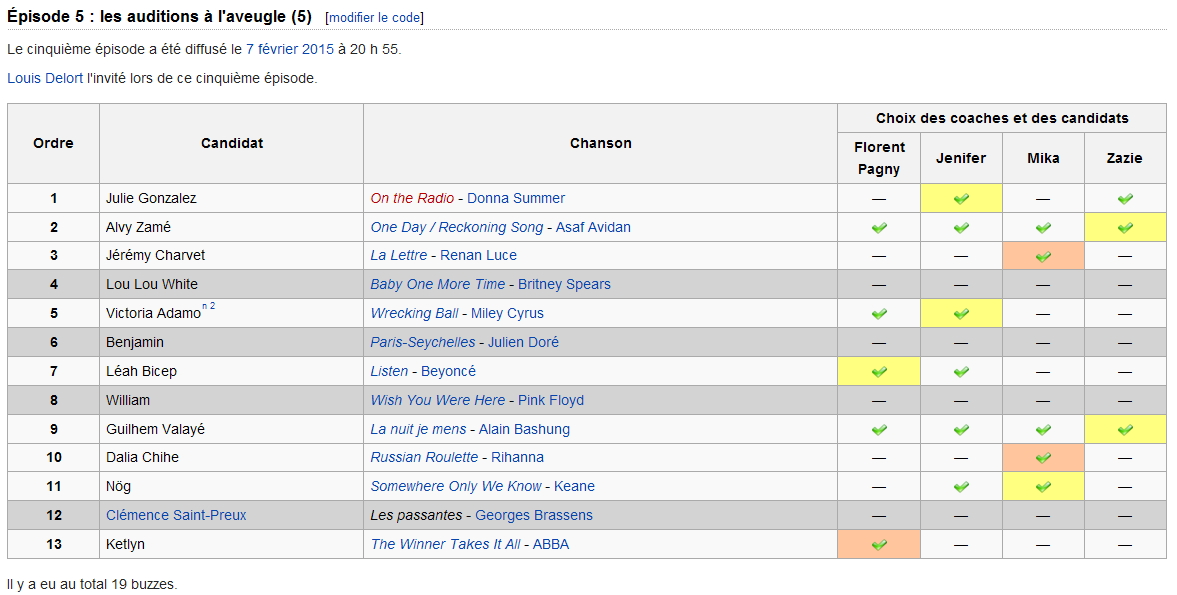
Task: Open the 'modifier le code' edit link
Action: pyautogui.click(x=374, y=18)
